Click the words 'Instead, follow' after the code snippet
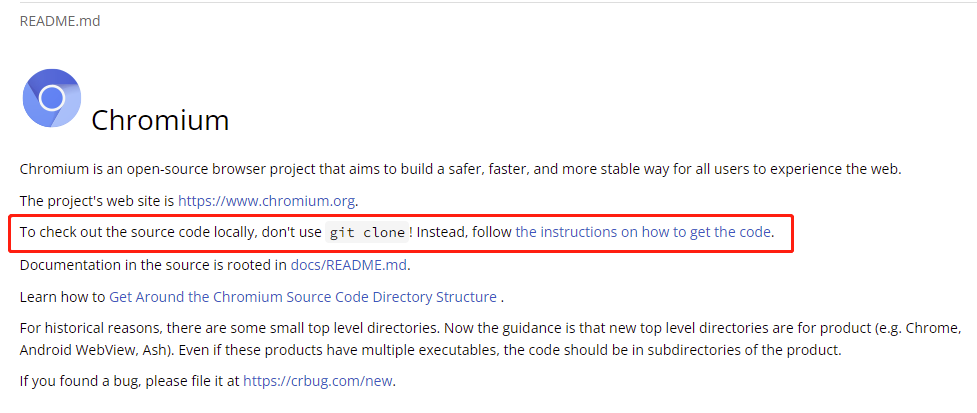The height and width of the screenshot is (413, 977). point(464,232)
